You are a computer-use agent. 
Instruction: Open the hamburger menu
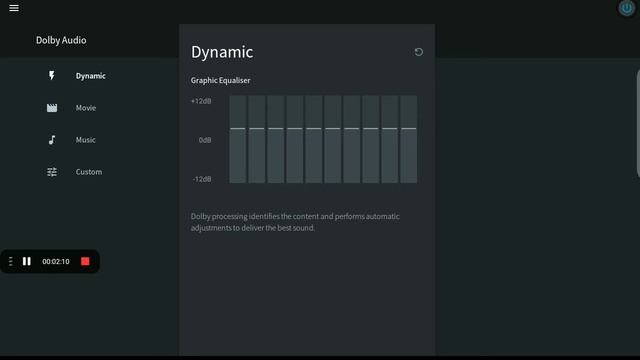point(14,8)
